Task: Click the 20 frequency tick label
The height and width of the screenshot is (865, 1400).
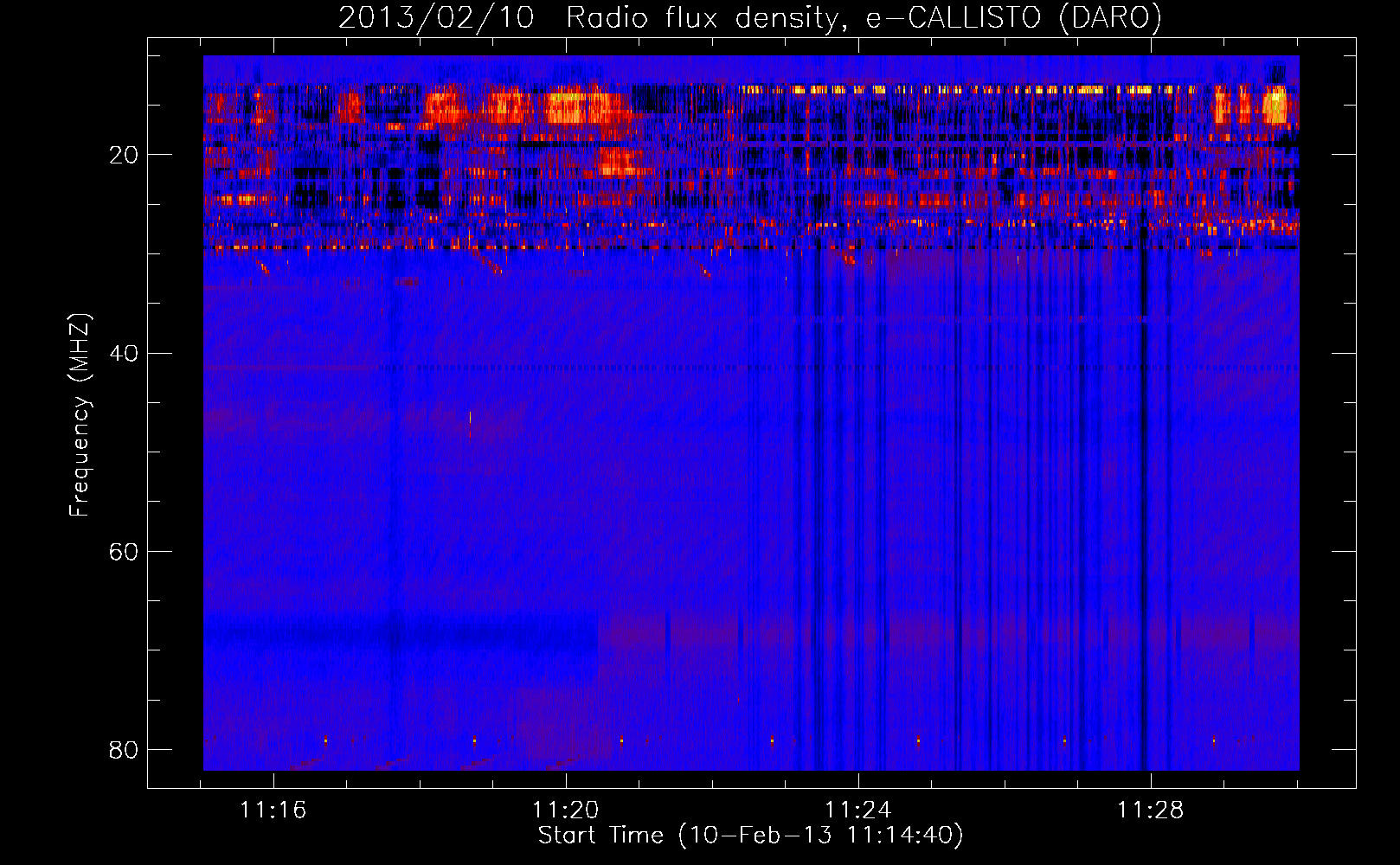Action: click(x=124, y=155)
